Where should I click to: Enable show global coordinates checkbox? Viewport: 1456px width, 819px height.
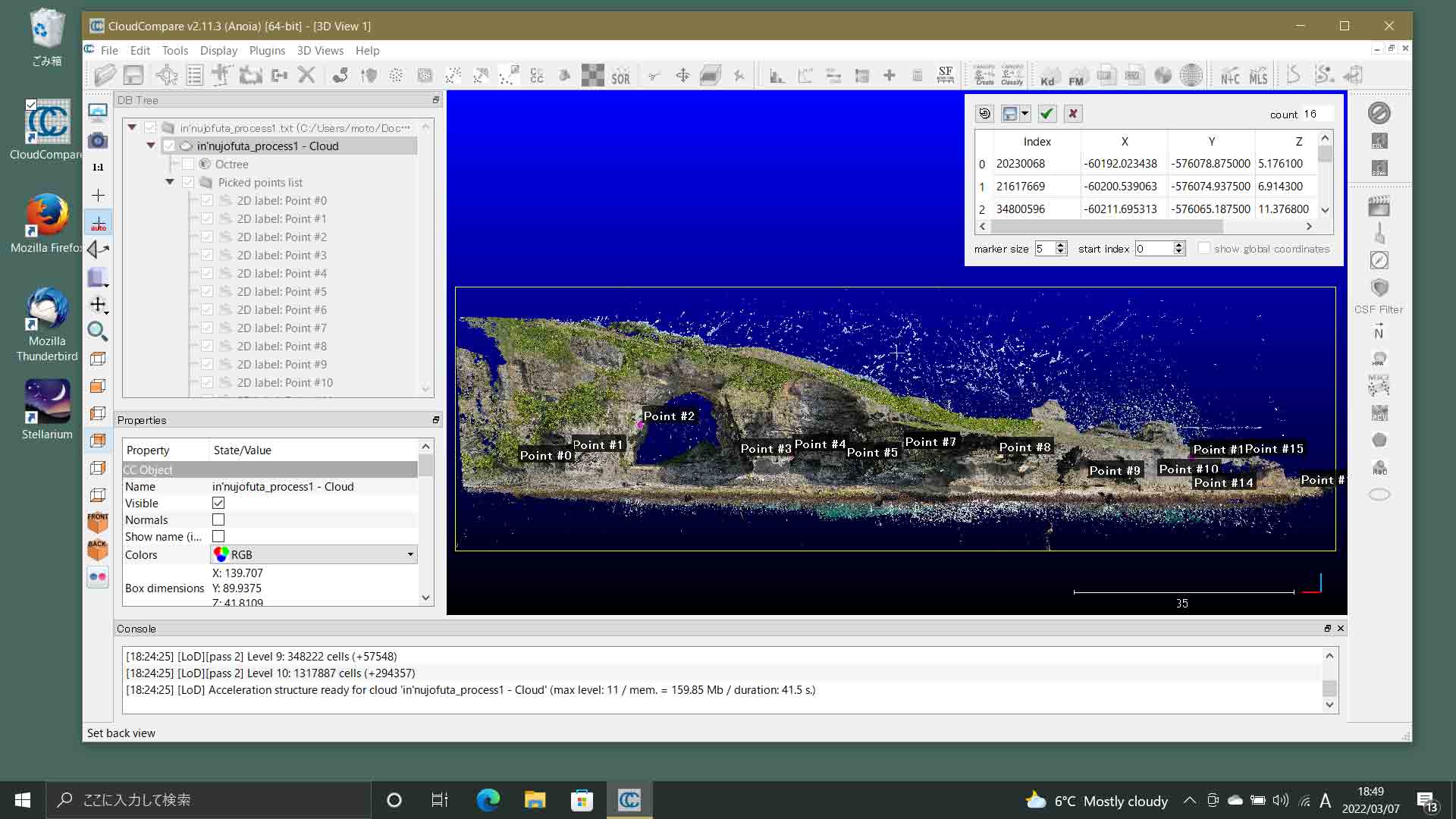pos(1204,248)
